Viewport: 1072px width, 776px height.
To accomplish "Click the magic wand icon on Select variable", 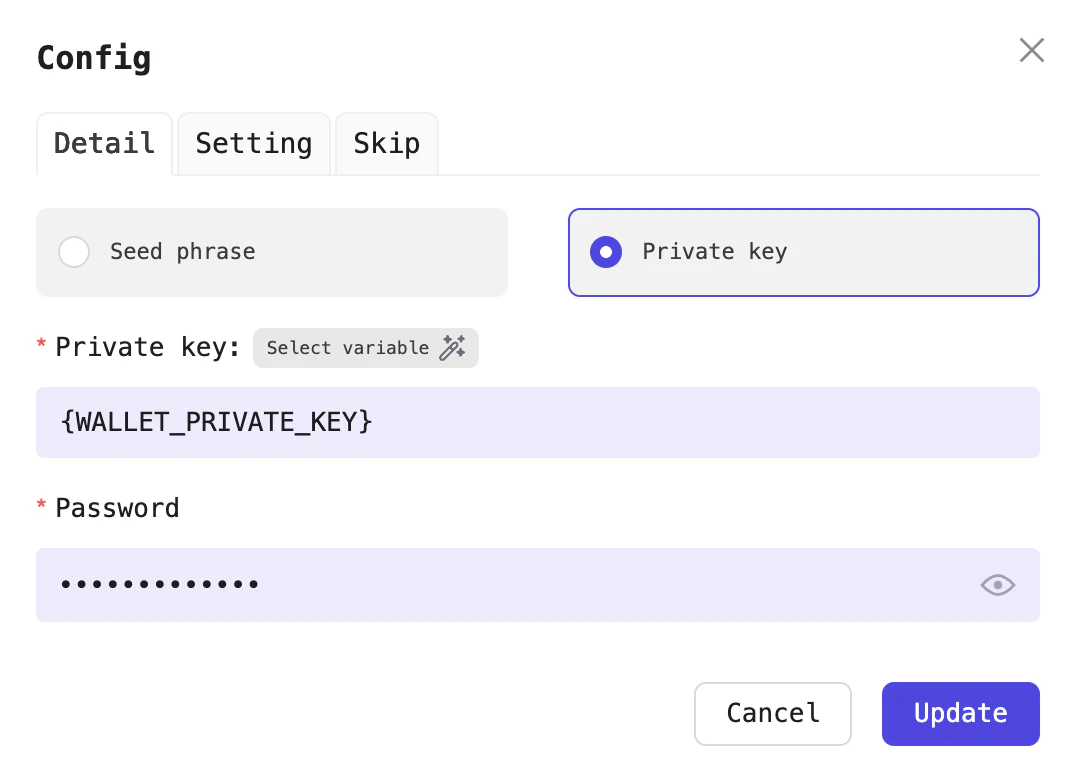I will (x=455, y=348).
